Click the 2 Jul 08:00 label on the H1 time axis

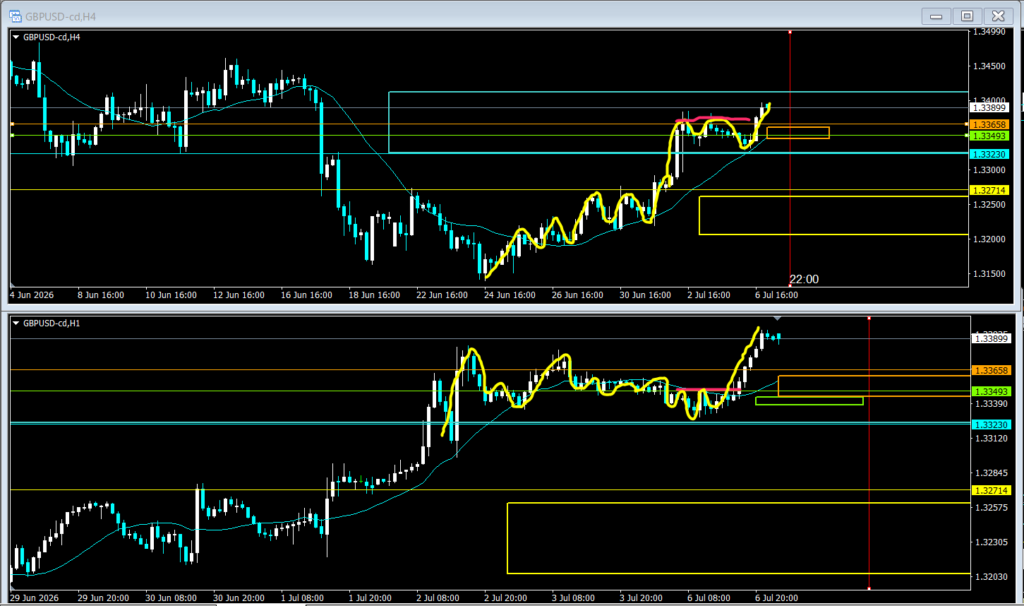pyautogui.click(x=438, y=598)
